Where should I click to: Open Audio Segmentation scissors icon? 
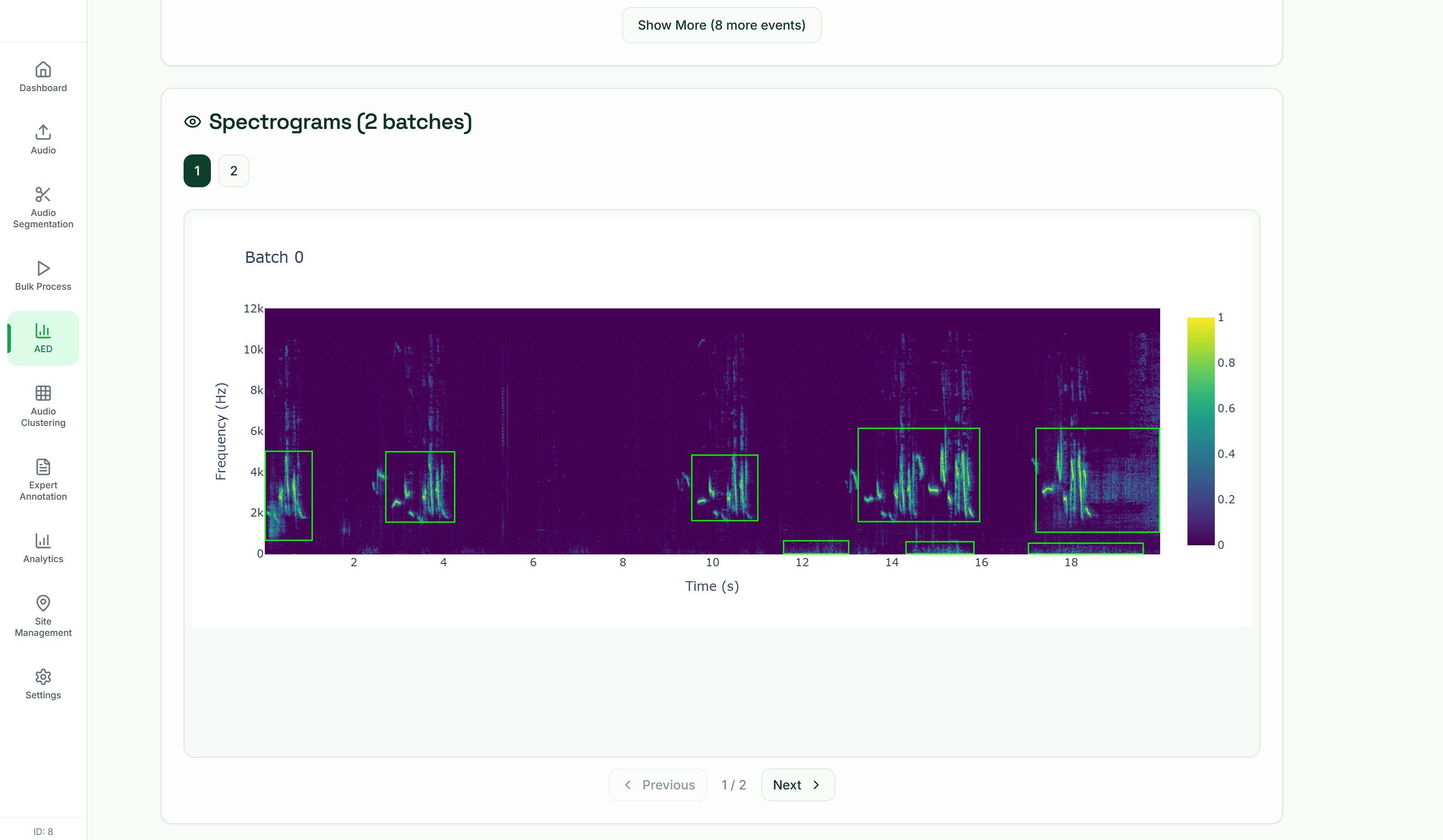43,195
